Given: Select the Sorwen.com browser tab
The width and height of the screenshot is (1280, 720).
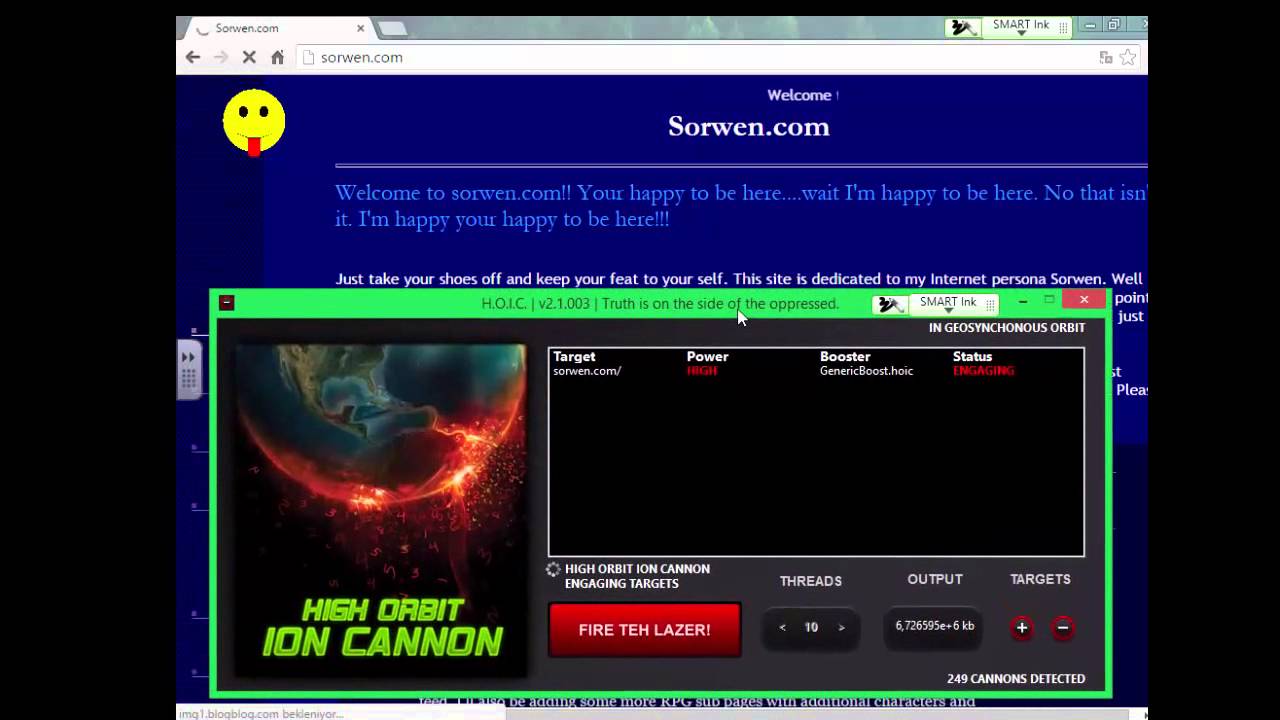Looking at the screenshot, I should coord(278,28).
